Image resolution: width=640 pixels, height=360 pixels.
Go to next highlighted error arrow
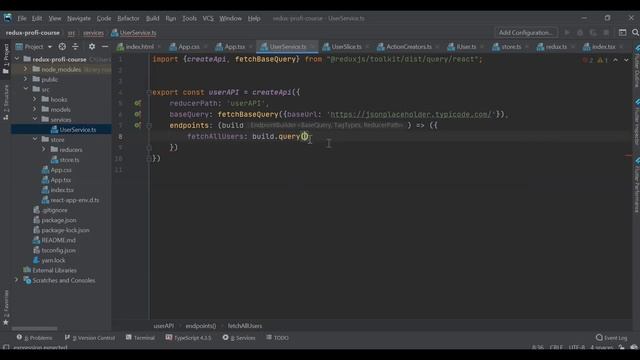(626, 60)
